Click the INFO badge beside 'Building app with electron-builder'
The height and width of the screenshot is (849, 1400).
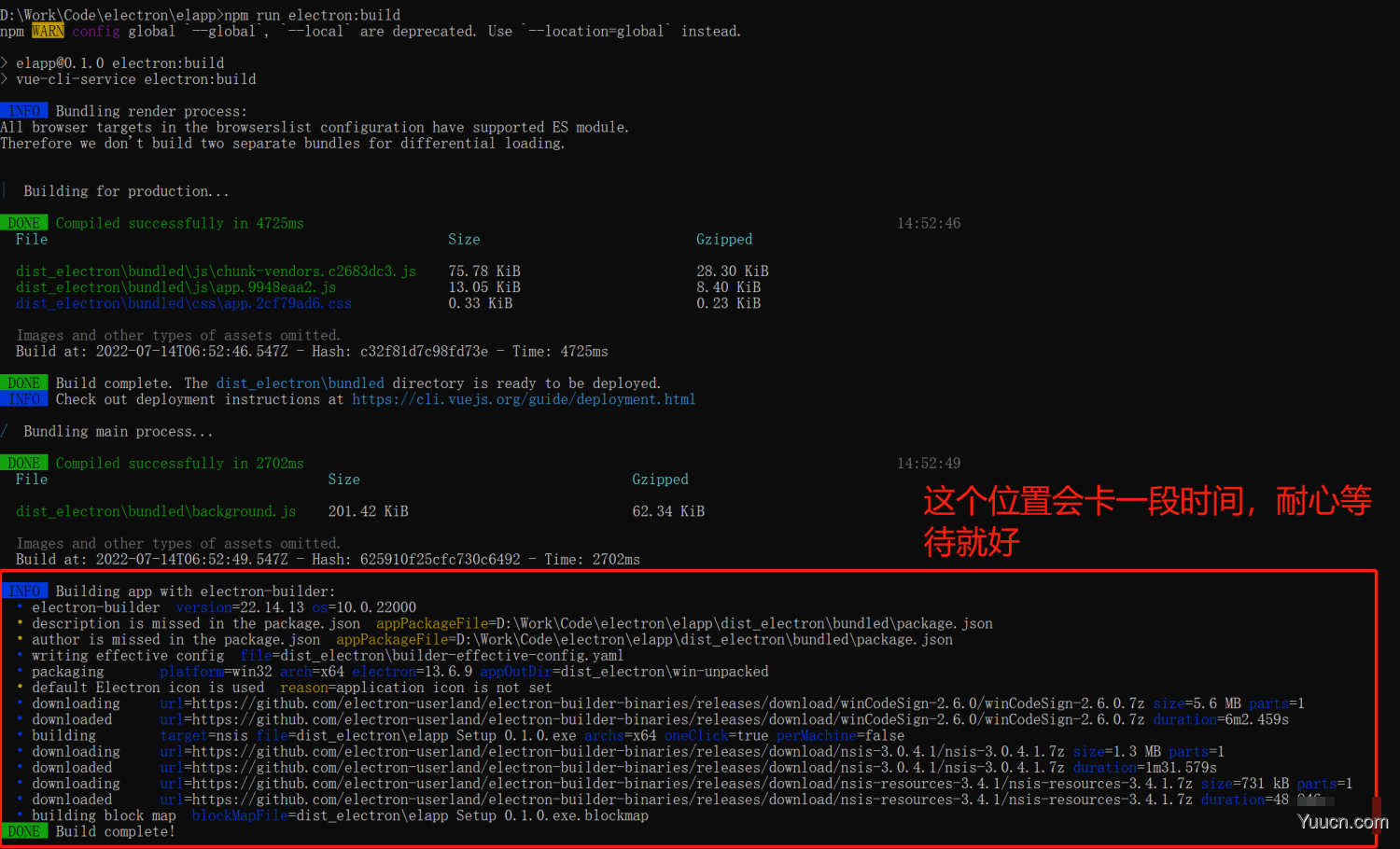[x=24, y=592]
